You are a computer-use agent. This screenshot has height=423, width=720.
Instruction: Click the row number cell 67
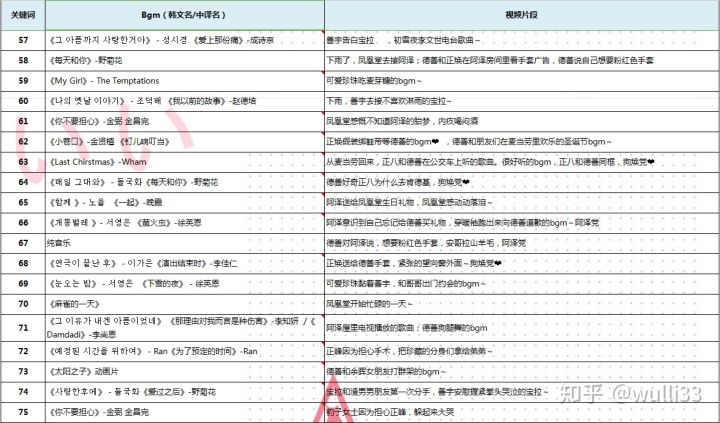23,243
